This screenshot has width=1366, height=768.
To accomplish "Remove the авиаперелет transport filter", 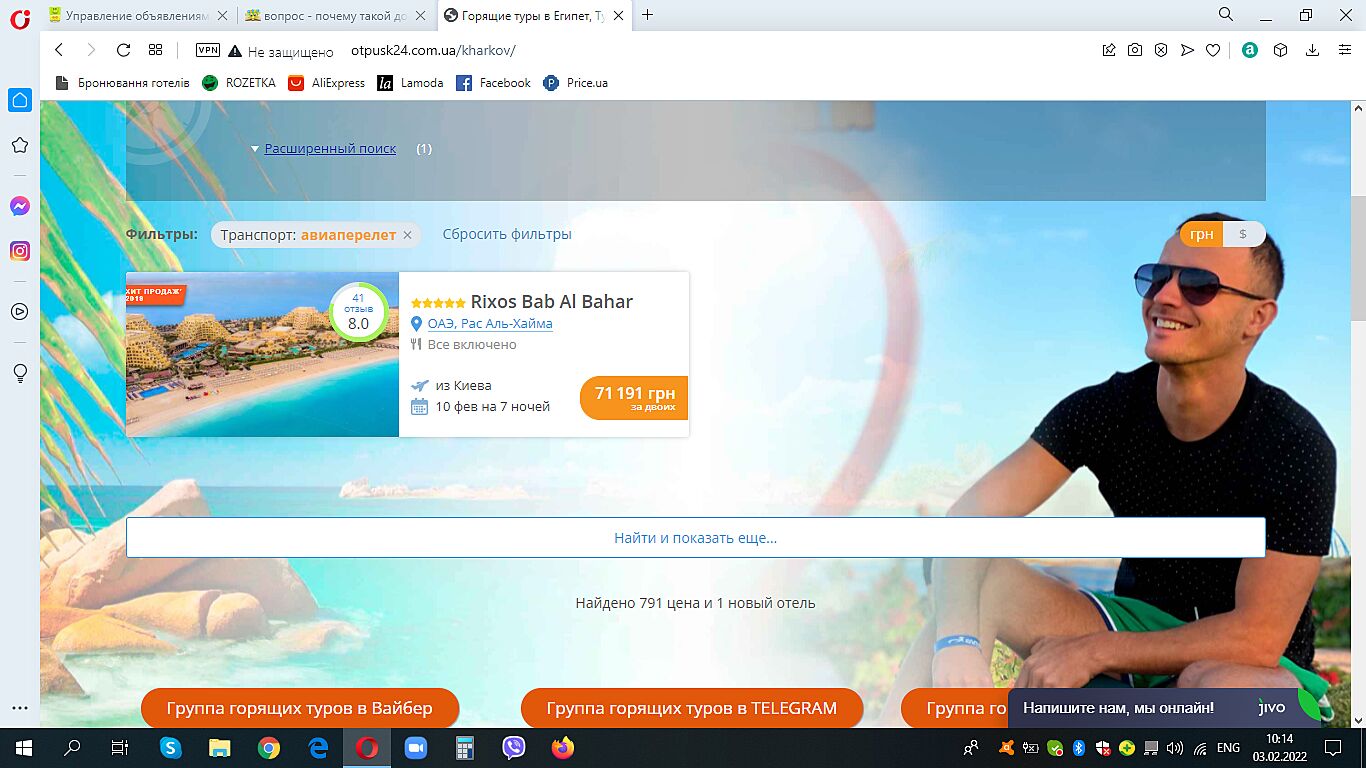I will (407, 235).
